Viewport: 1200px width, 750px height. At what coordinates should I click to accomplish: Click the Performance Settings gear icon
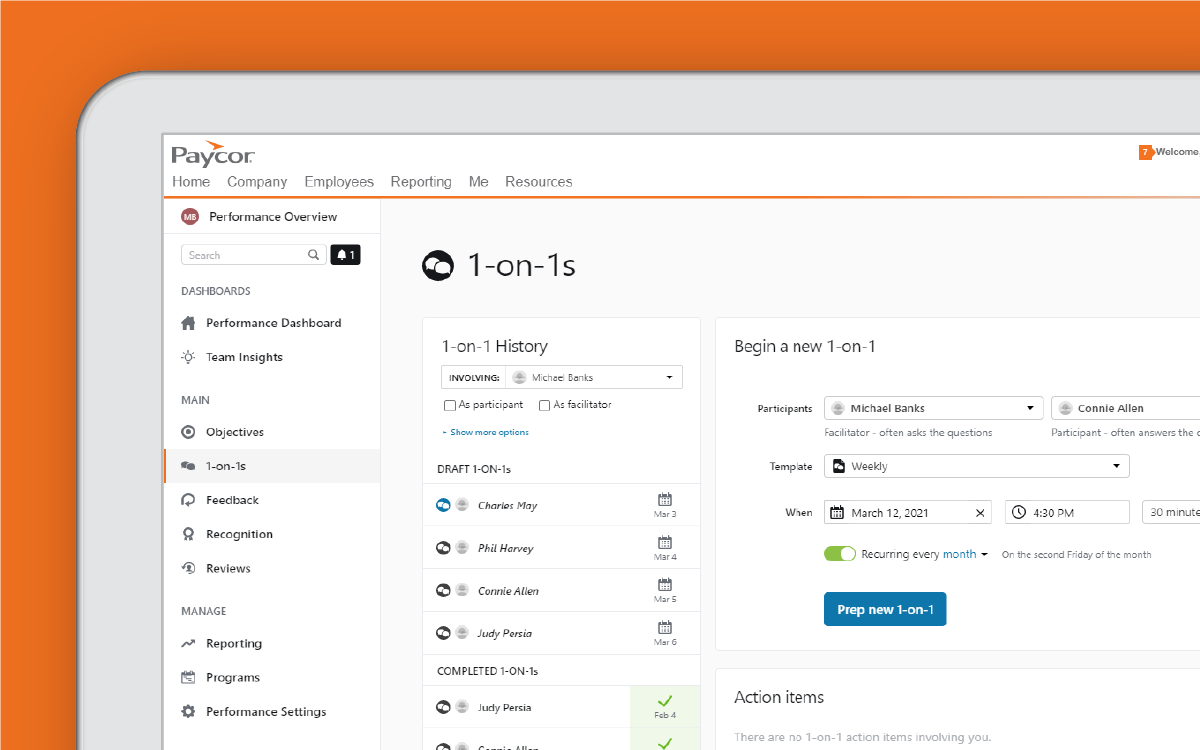point(188,712)
